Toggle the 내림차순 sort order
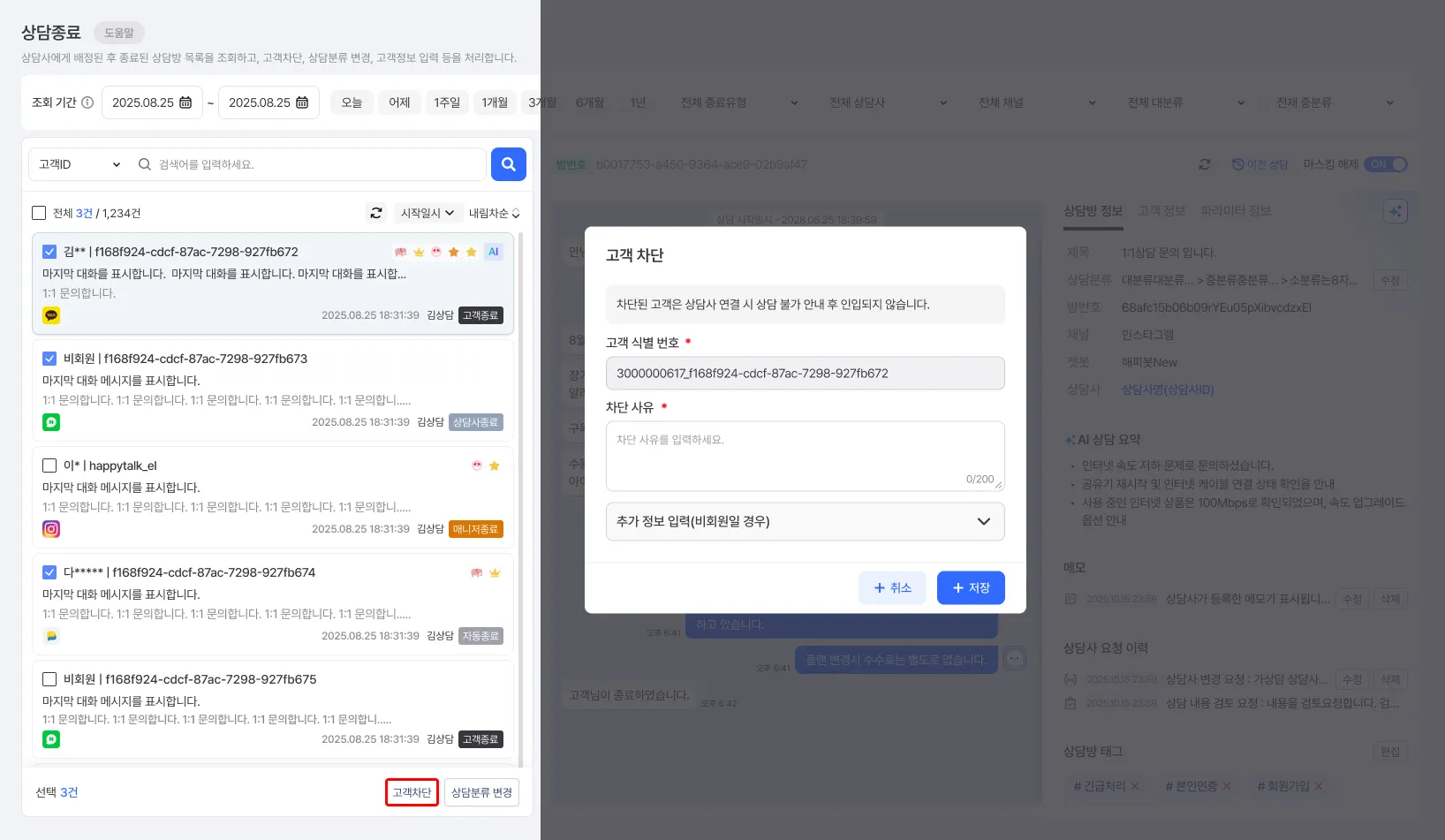Screen dimensions: 1445x840 [494, 213]
